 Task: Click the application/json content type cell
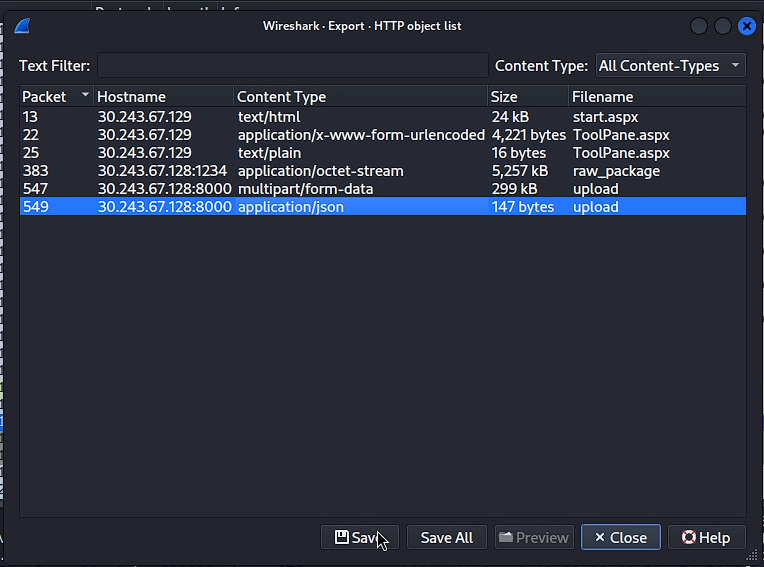(x=291, y=207)
